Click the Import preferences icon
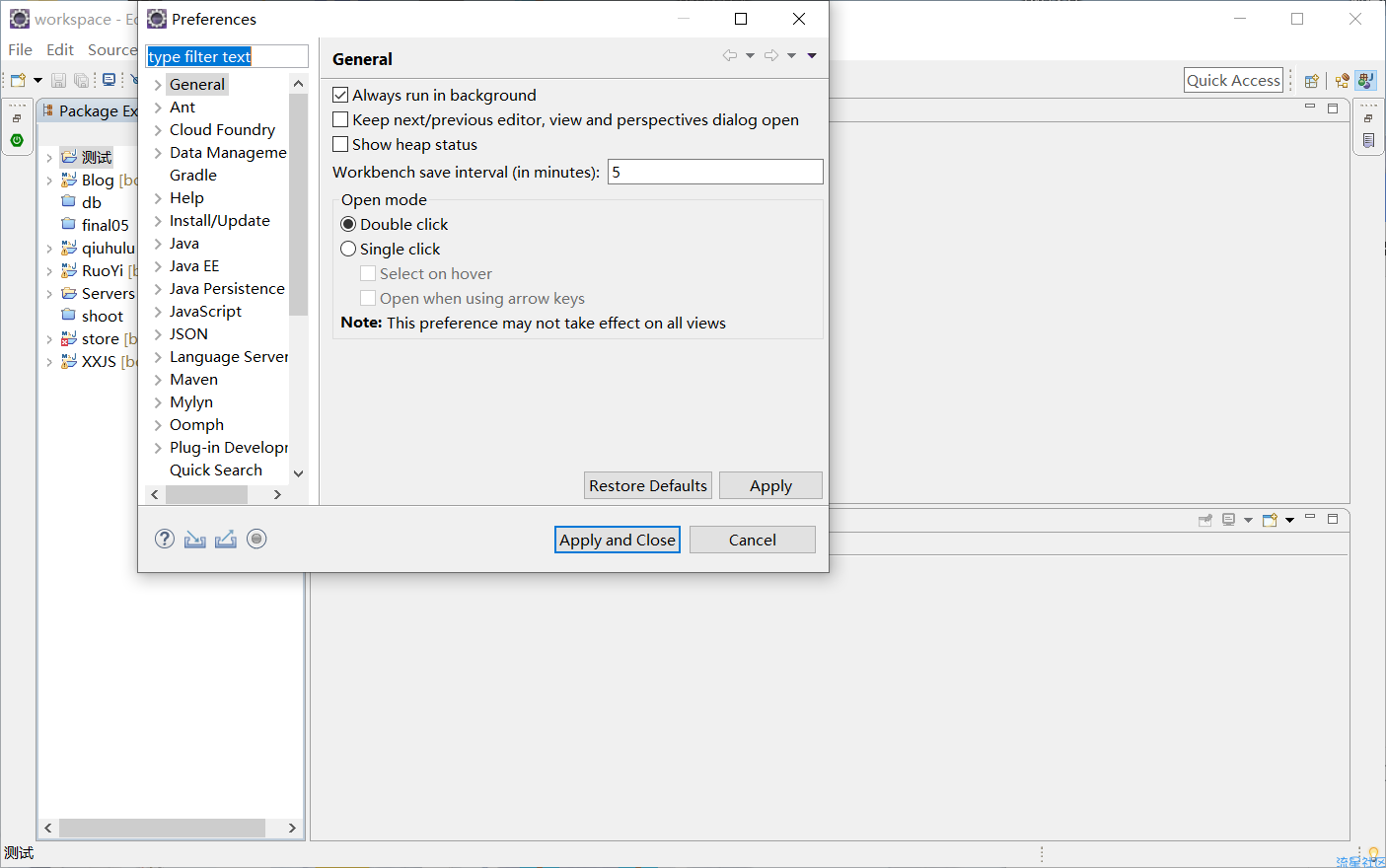The image size is (1386, 868). [x=195, y=539]
